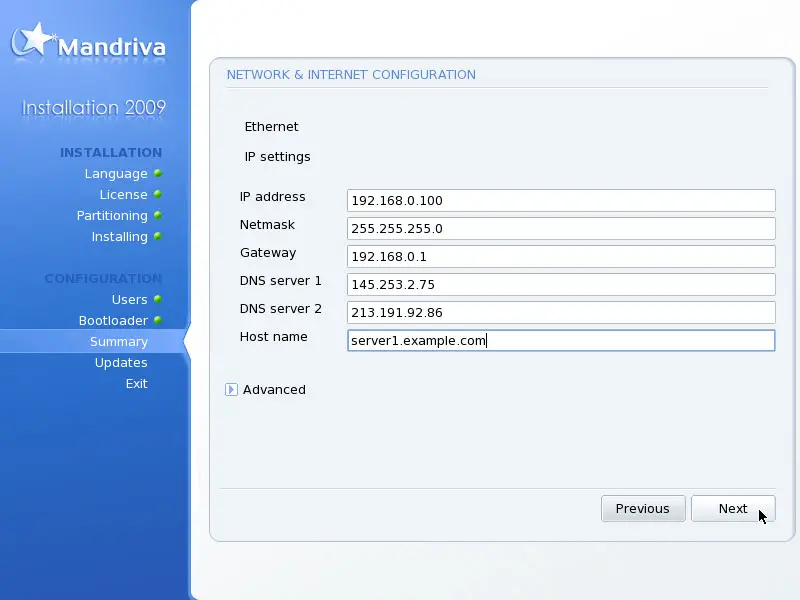The width and height of the screenshot is (800, 600).
Task: Click the Netmask label
Action: (267, 224)
